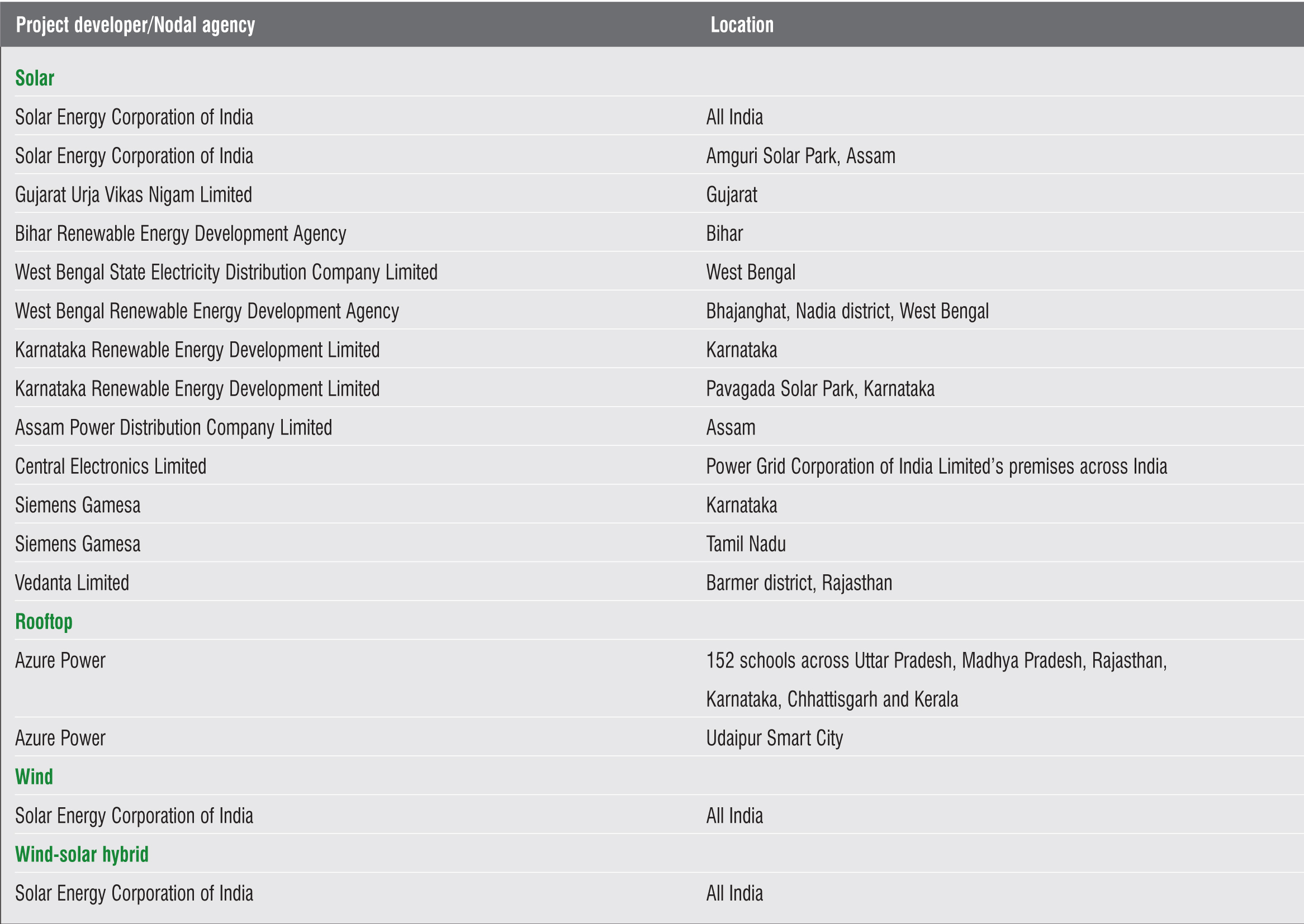Click the 'Project developer/Nodal agency' column header
The image size is (1304, 924).
135,25
